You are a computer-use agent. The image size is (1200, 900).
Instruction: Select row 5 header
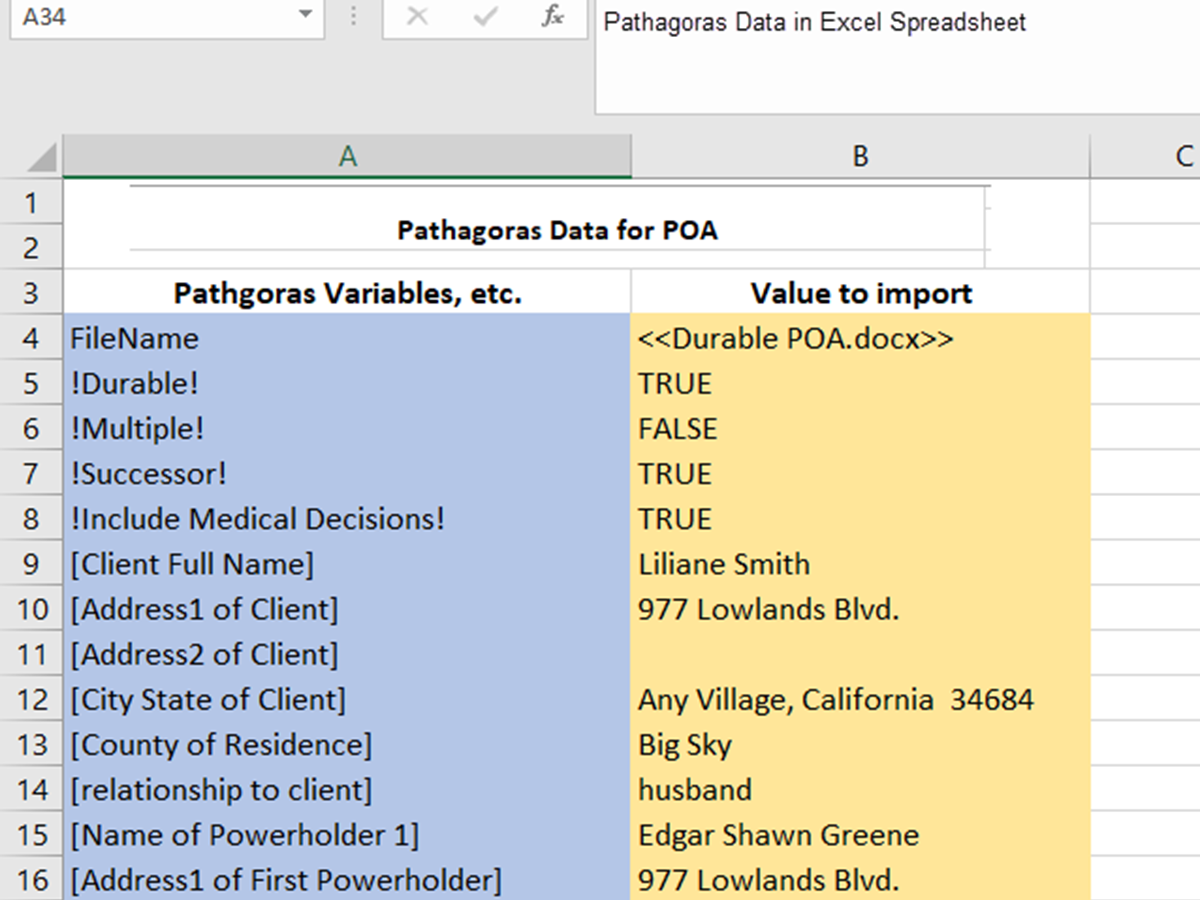pos(31,383)
